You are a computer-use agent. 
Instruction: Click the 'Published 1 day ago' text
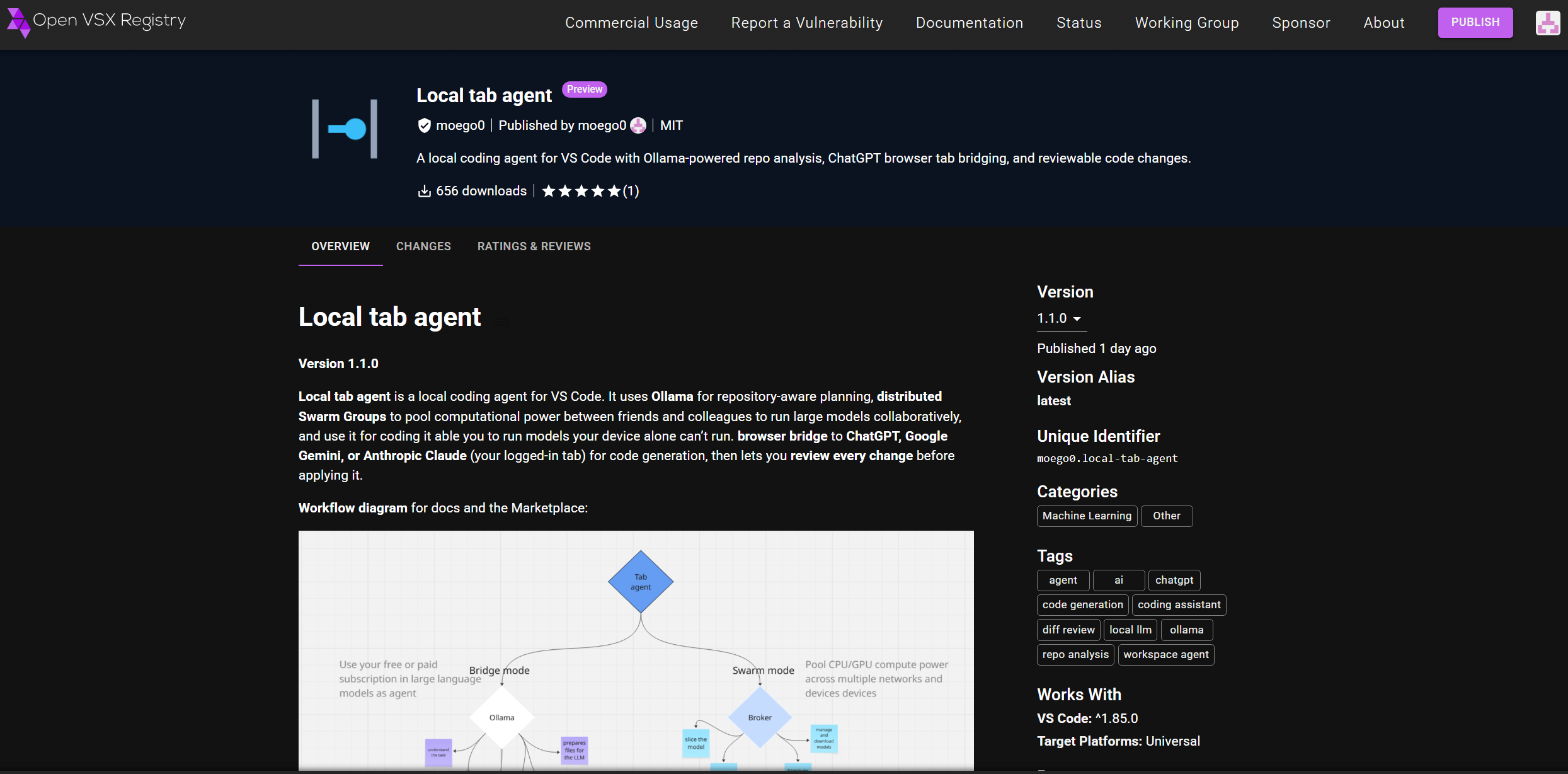coord(1096,349)
